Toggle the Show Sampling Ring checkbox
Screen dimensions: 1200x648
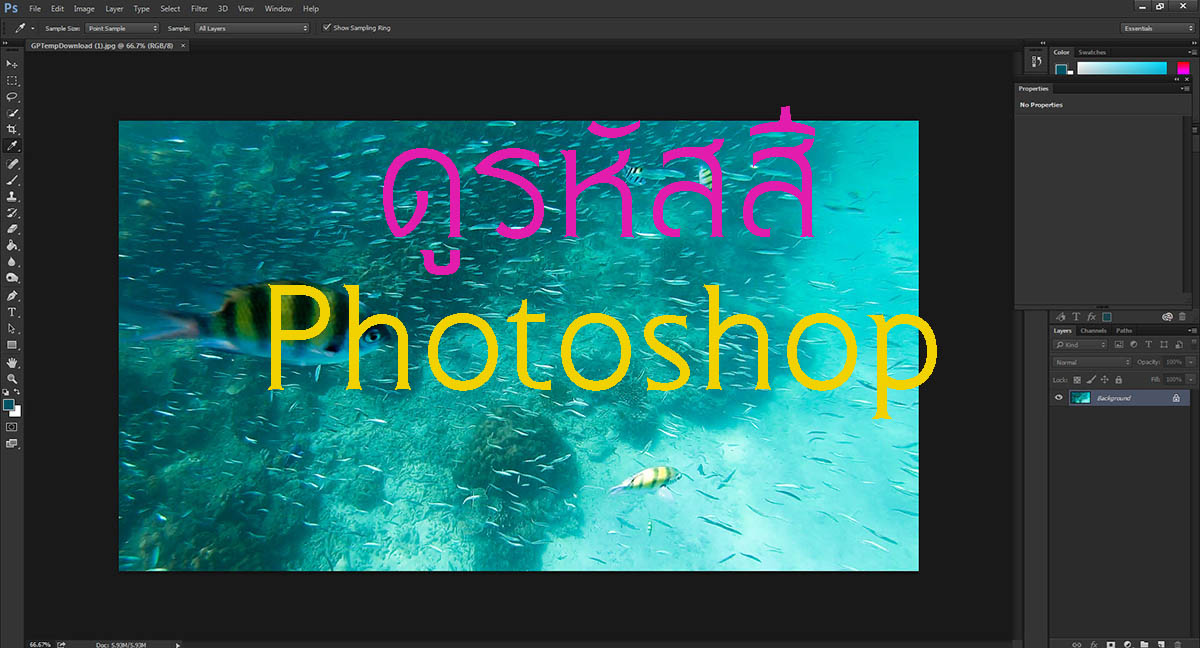click(x=327, y=28)
